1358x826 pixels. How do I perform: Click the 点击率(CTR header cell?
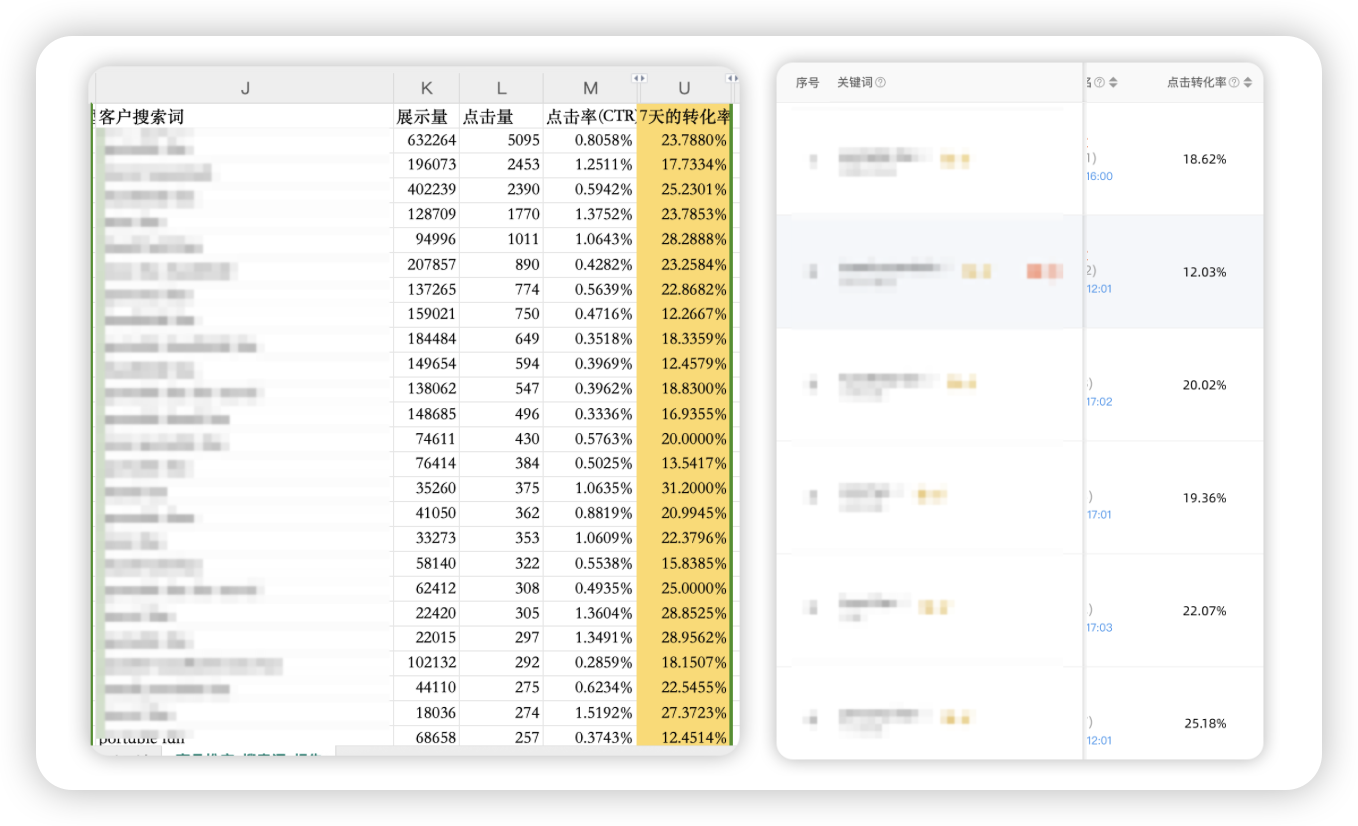(x=590, y=117)
